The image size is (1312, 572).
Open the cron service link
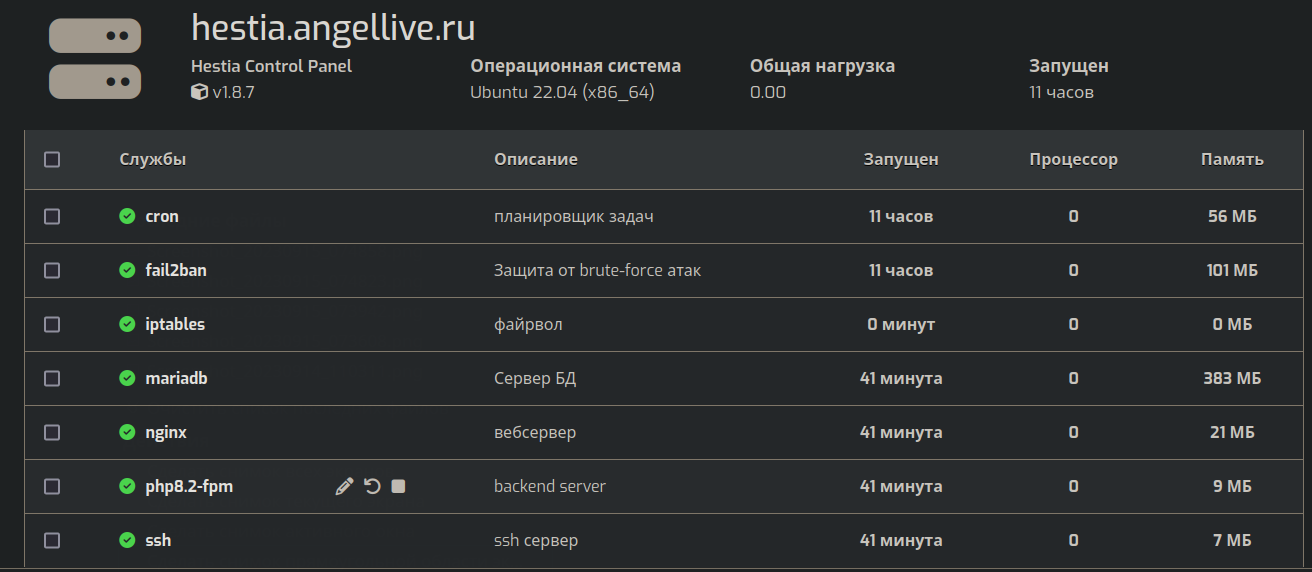[162, 216]
